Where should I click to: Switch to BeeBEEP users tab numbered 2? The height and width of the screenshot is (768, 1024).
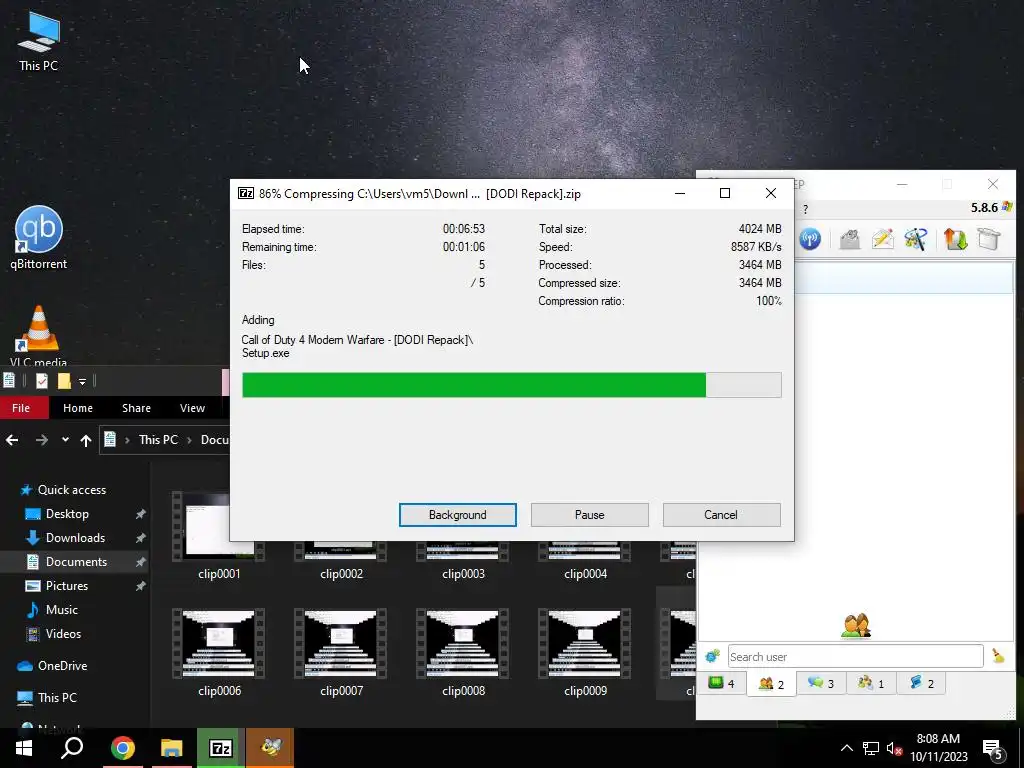[x=771, y=684]
